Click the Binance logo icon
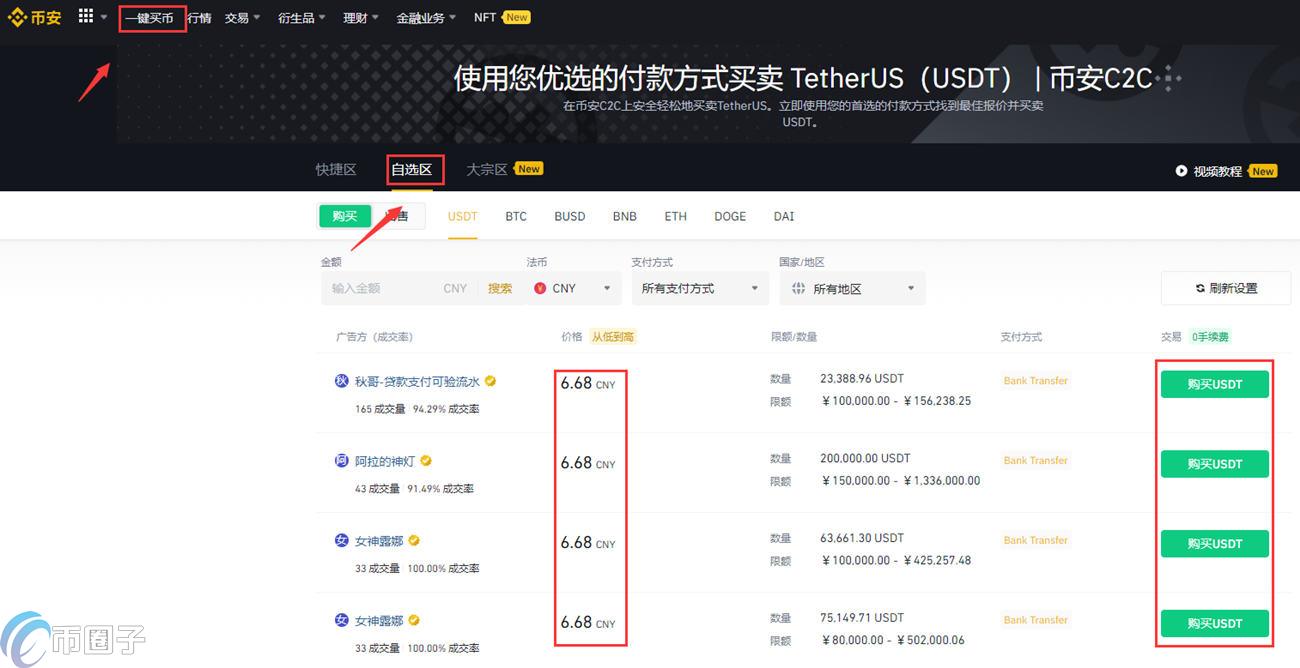This screenshot has width=1300, height=668. (17, 17)
